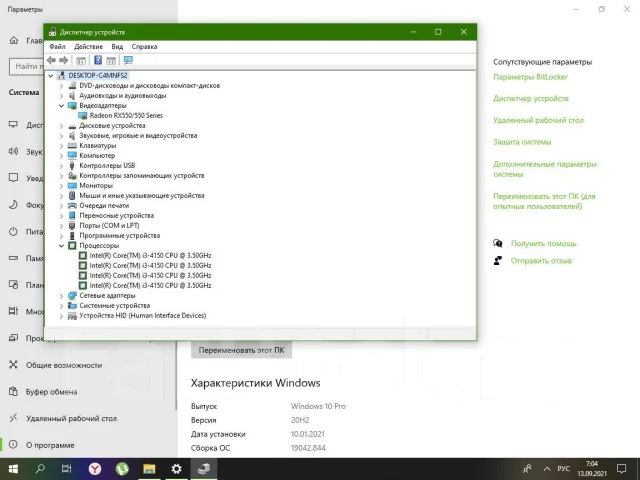This screenshot has width=640, height=480.
Task: Click the Переименовать этот ПК button
Action: tap(241, 350)
